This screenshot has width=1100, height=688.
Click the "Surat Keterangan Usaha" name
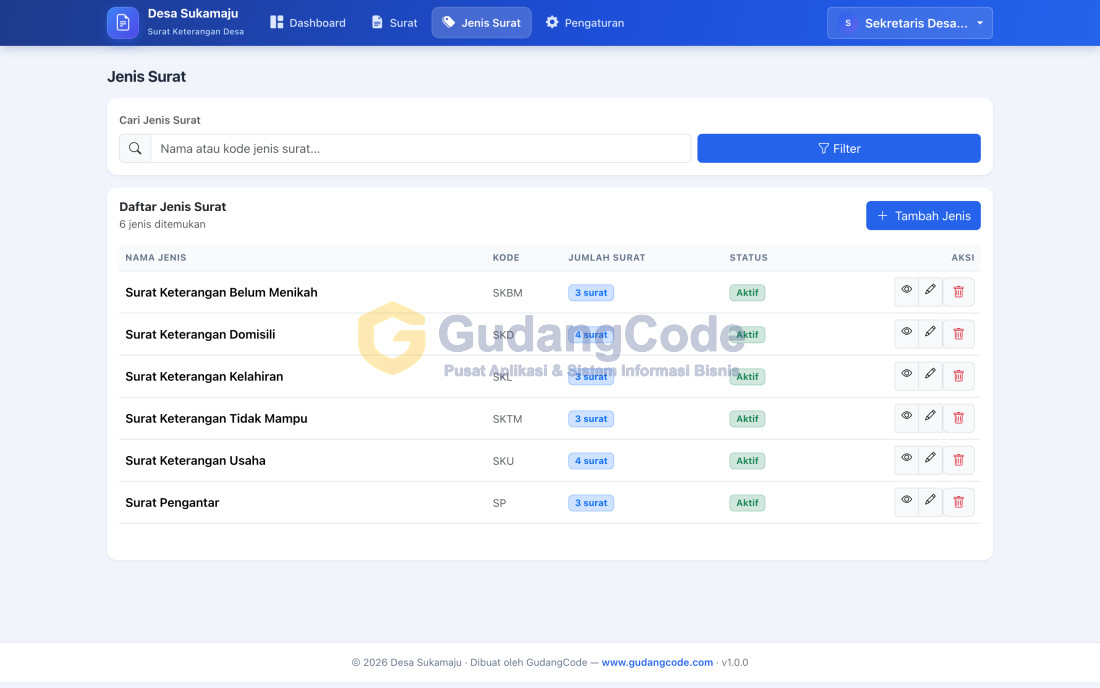195,461
